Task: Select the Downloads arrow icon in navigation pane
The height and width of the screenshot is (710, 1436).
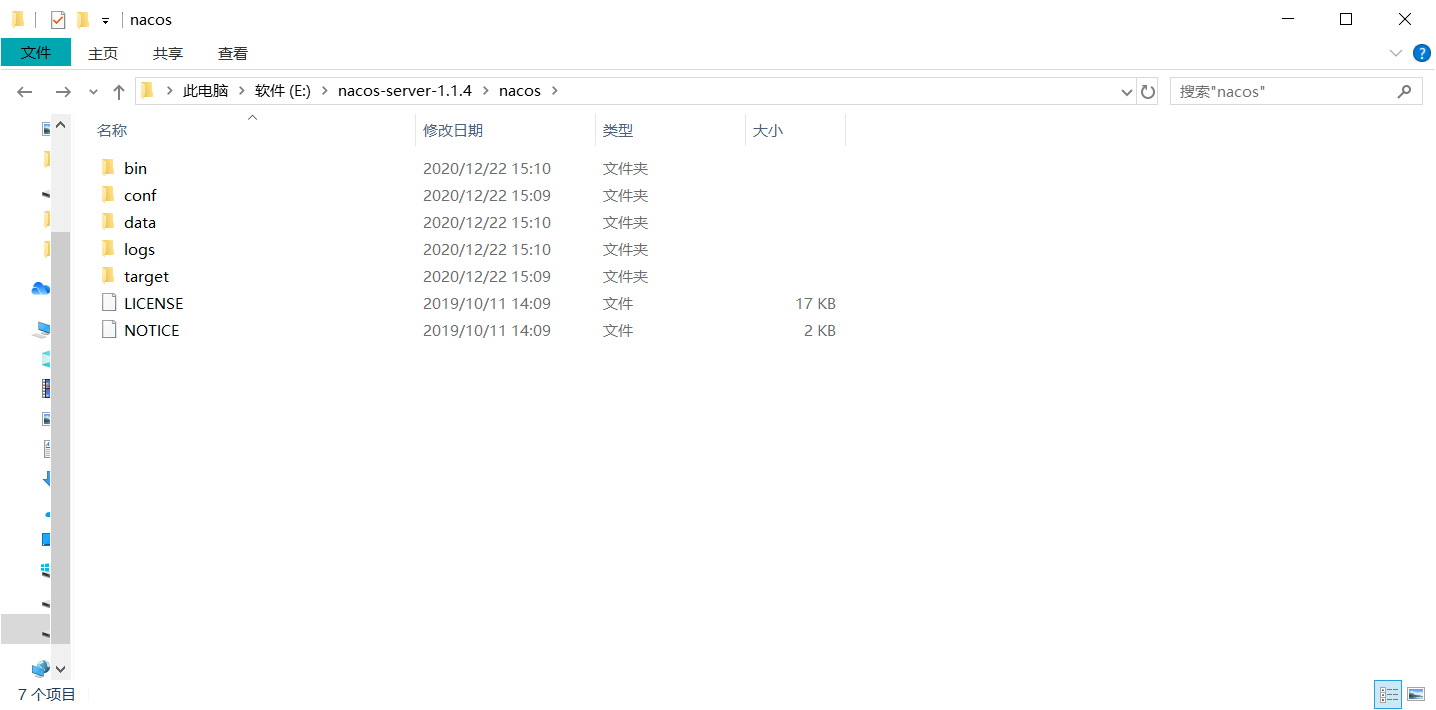Action: click(47, 478)
